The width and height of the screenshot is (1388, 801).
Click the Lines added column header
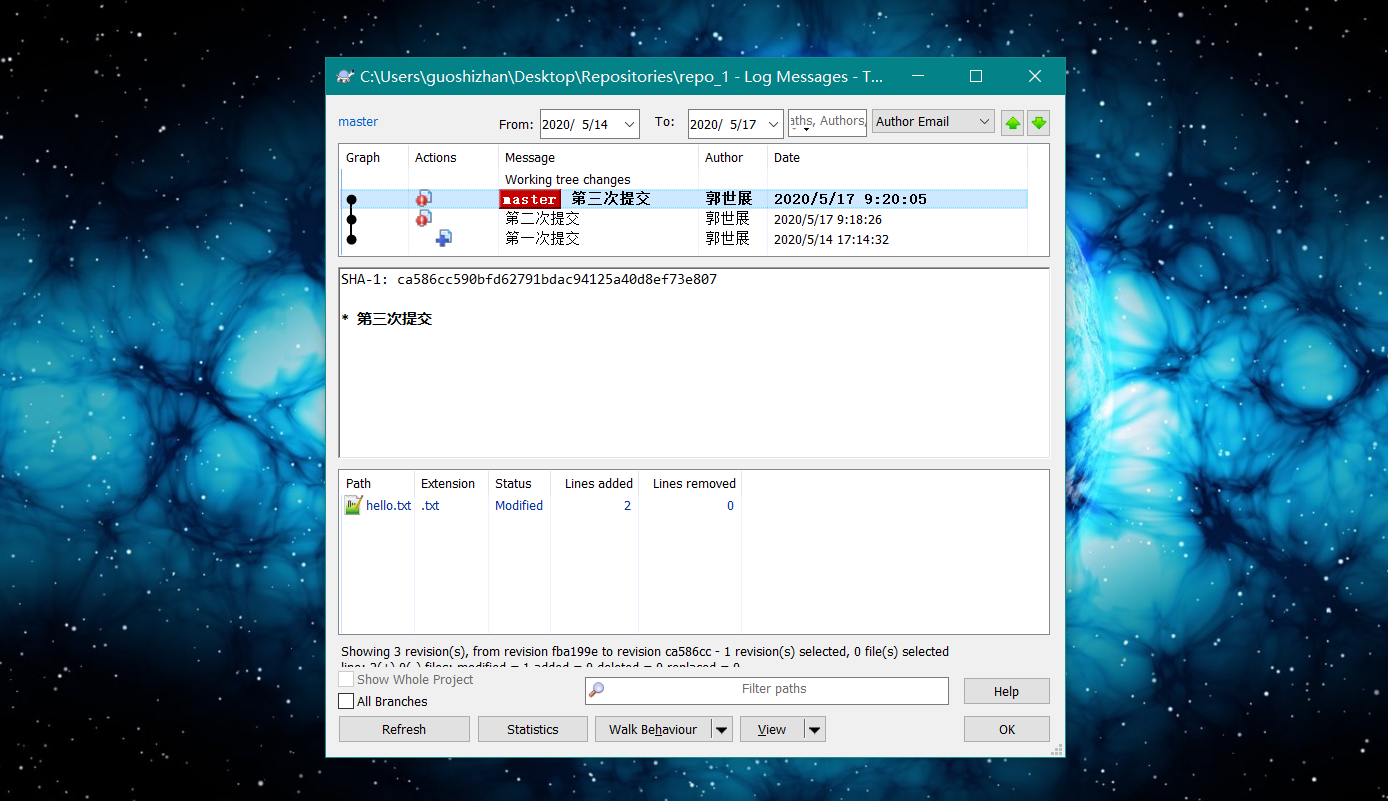[x=598, y=484]
